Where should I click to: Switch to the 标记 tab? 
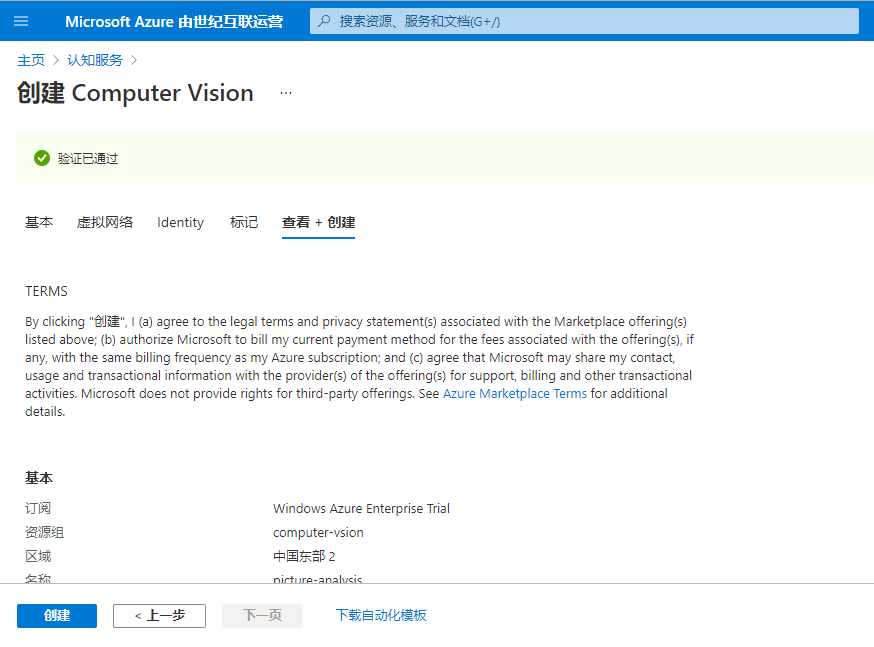tap(244, 222)
